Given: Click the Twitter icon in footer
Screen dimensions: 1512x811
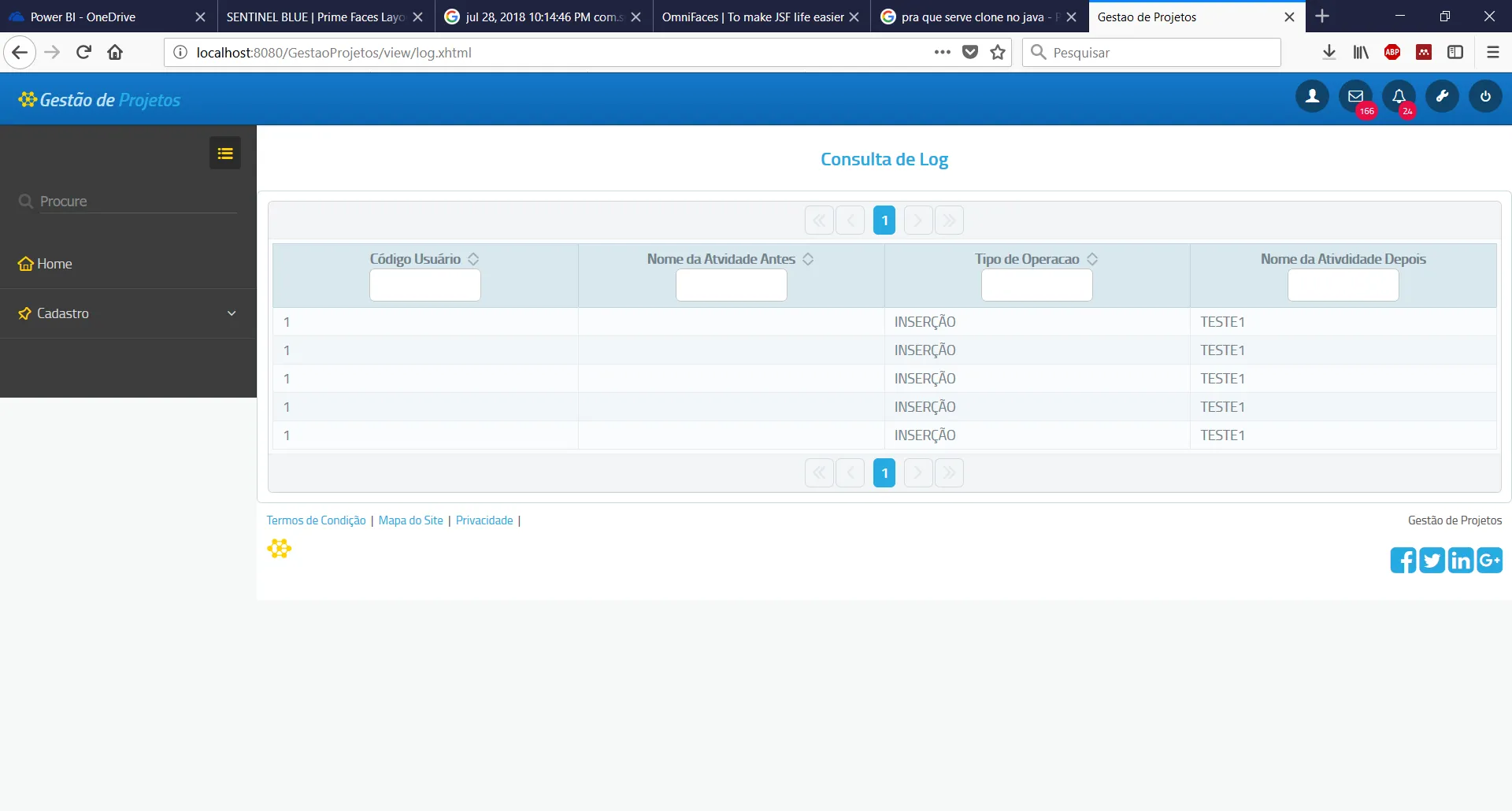Looking at the screenshot, I should (1432, 560).
